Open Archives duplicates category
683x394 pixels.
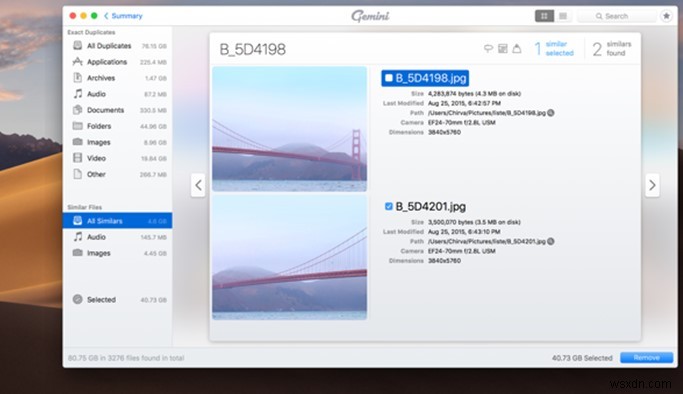coord(118,78)
